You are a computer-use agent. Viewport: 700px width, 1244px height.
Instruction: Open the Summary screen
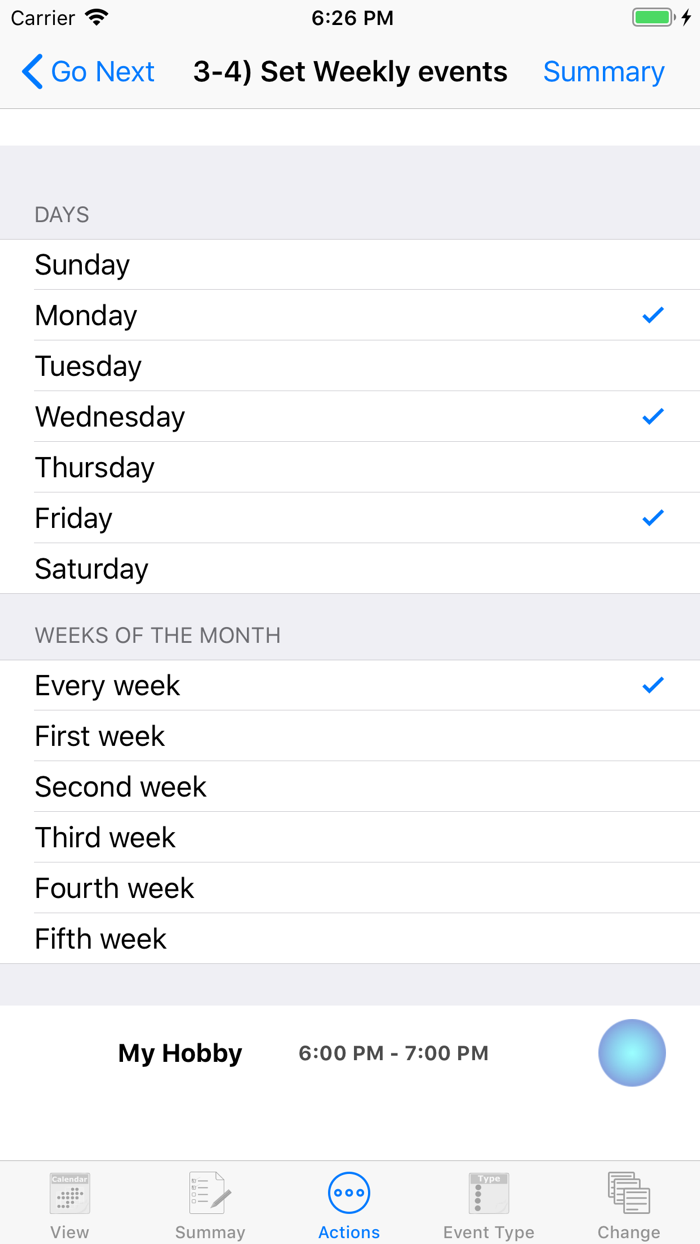click(603, 72)
